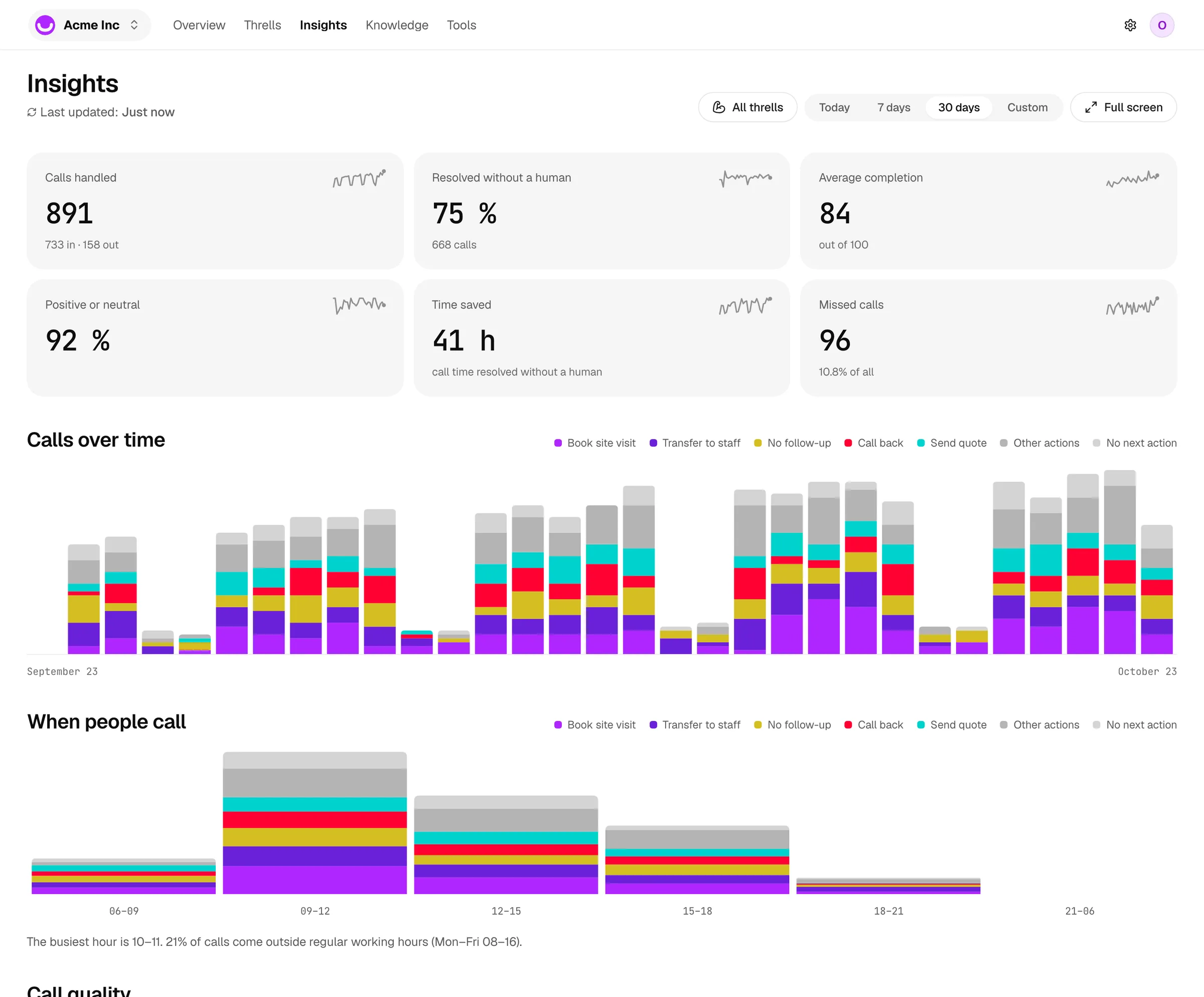1204x997 pixels.
Task: Click the 09-12 bar in When people call
Action: pyautogui.click(x=315, y=823)
